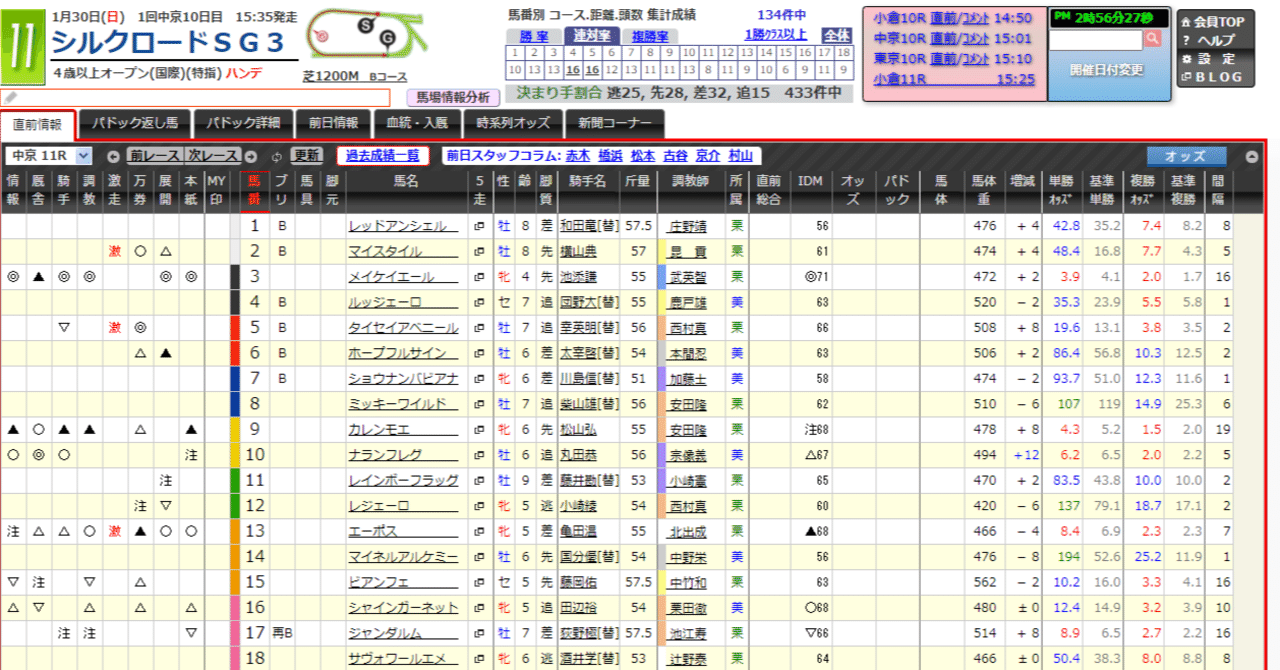
Task: Click the forward arrow after 次レース
Action: 250,156
